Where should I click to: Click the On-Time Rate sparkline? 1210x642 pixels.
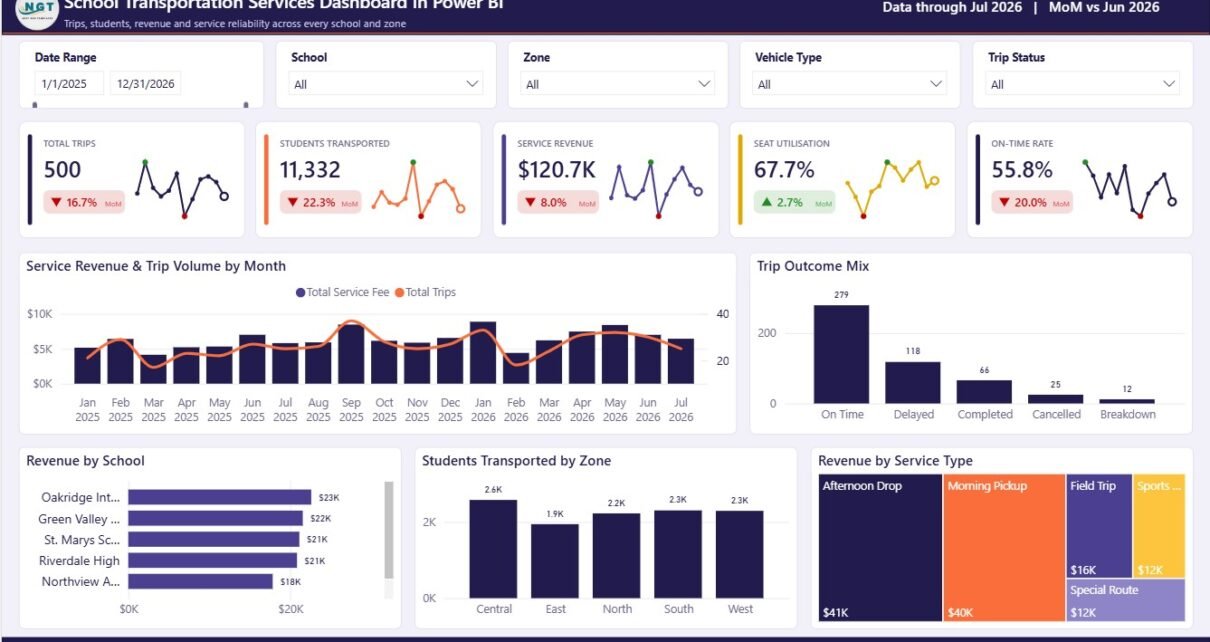tap(1131, 188)
